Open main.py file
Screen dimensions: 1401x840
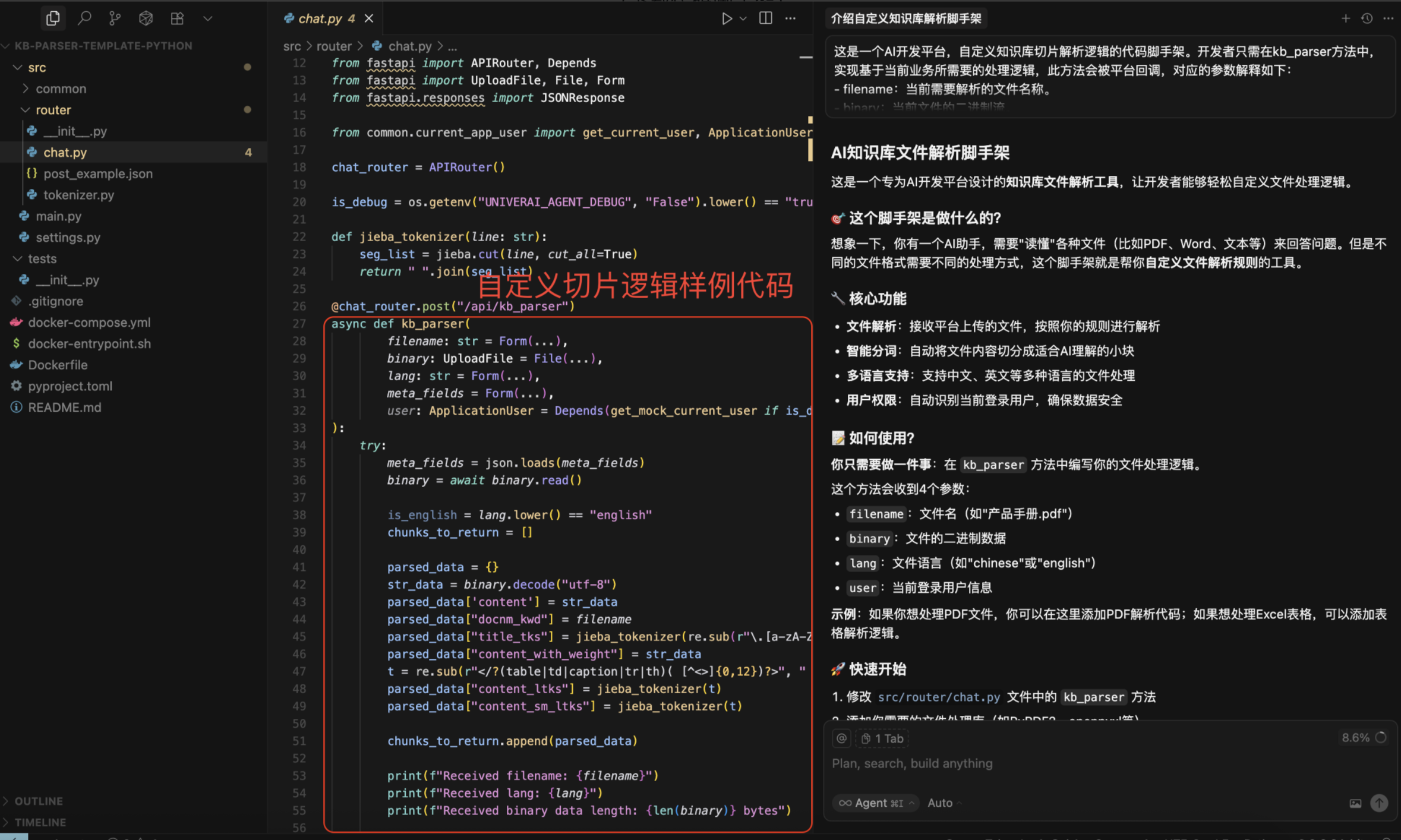tap(58, 216)
